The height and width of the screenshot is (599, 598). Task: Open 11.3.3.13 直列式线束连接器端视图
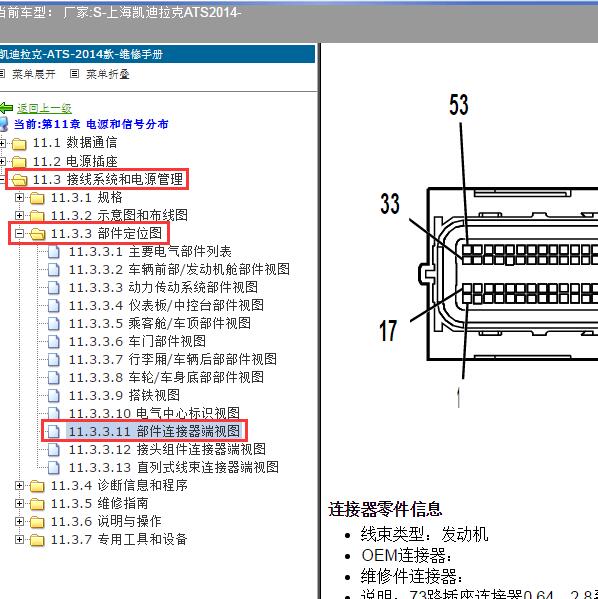point(173,467)
